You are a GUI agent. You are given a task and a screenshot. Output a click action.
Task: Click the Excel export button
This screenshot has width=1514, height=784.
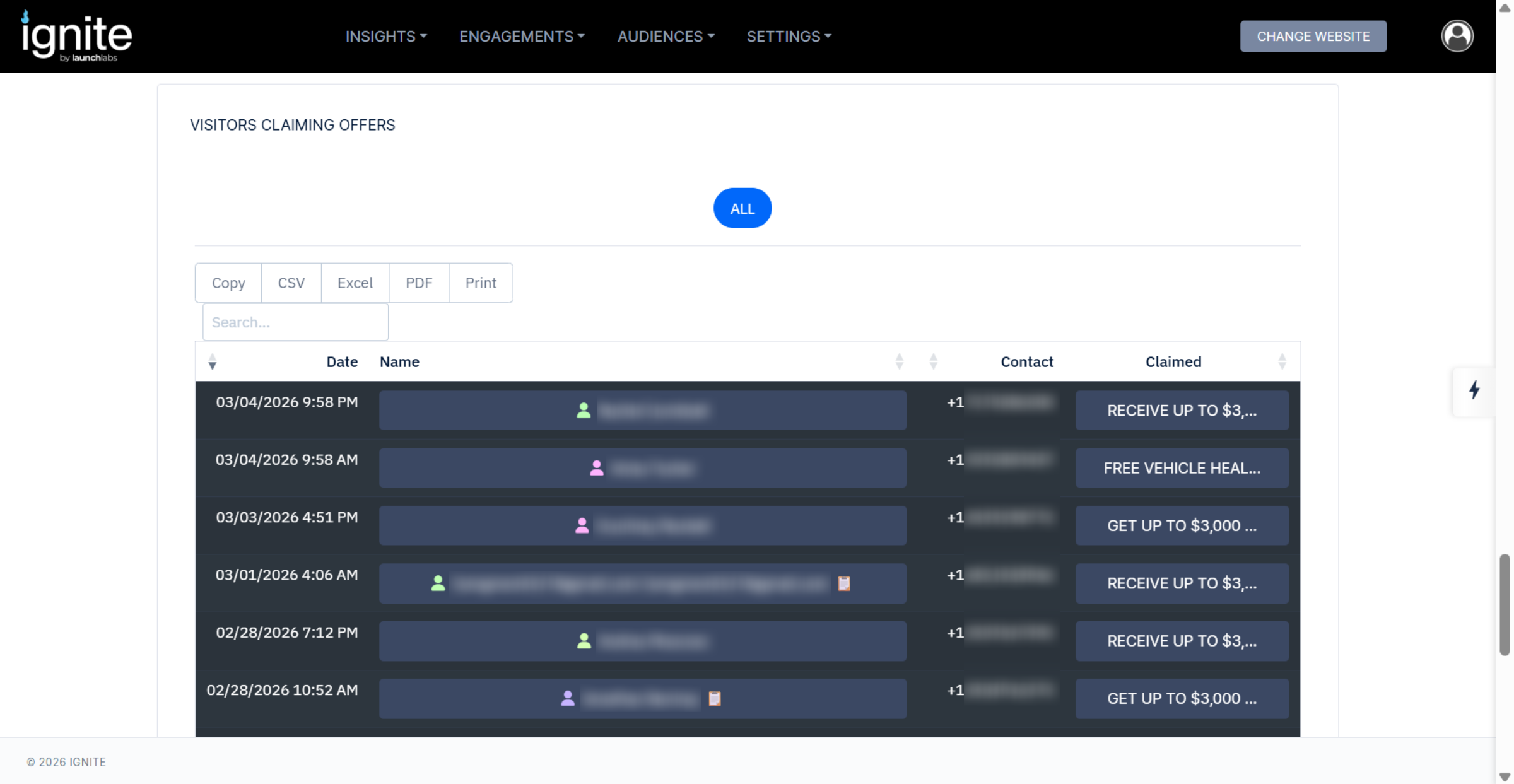(x=355, y=283)
